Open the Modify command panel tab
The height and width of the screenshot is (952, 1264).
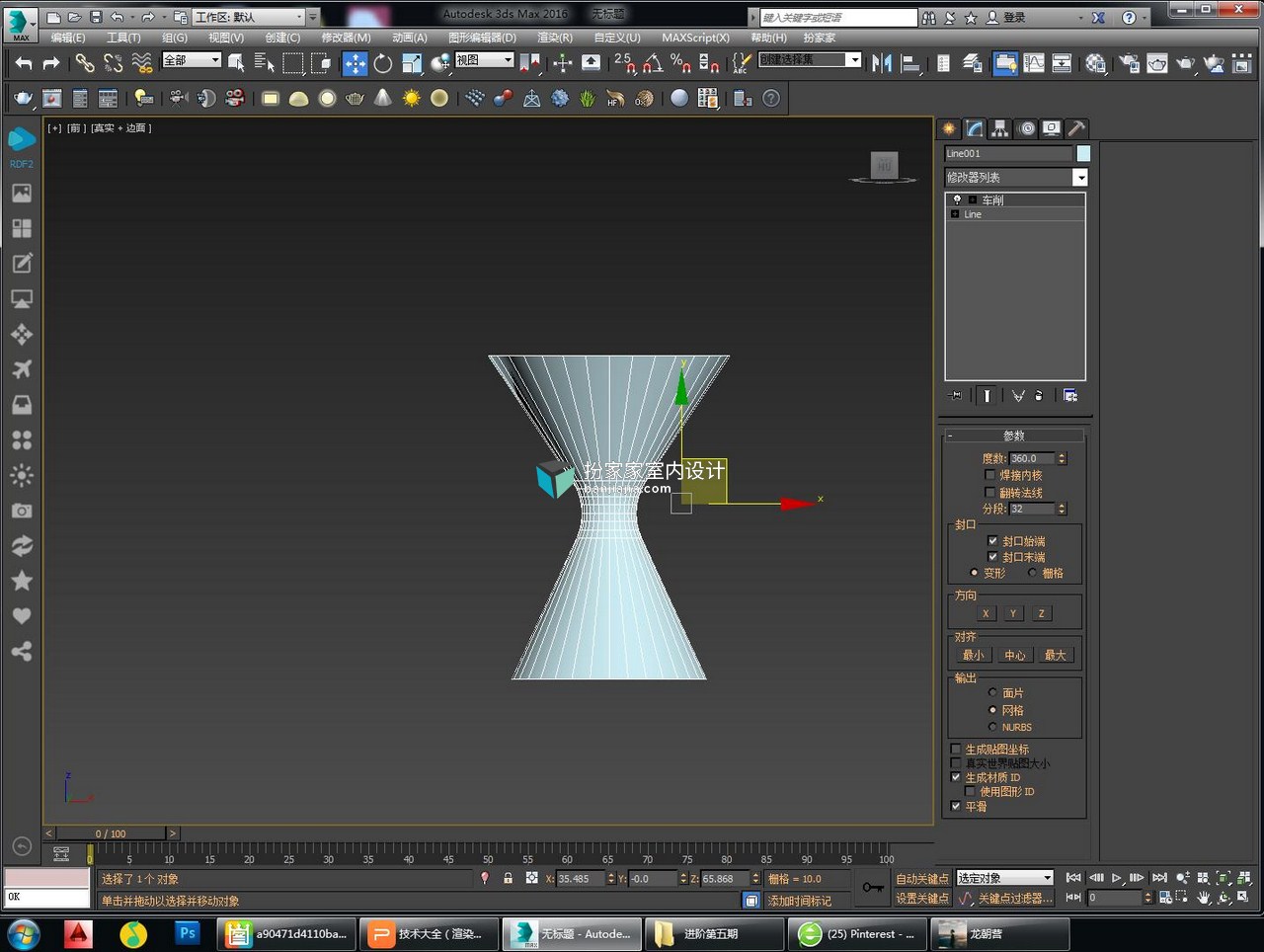pos(975,128)
